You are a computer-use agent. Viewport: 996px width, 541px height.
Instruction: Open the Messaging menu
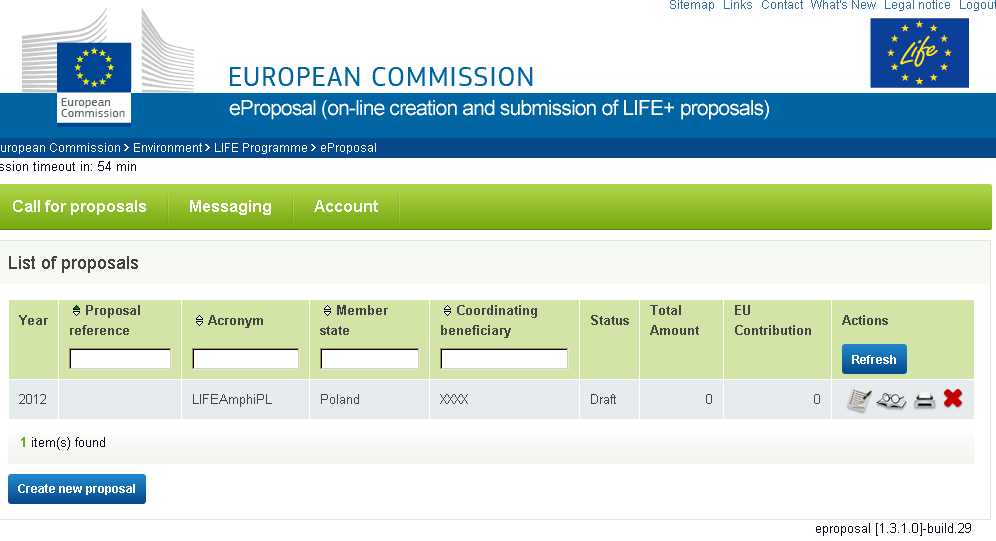pos(230,206)
